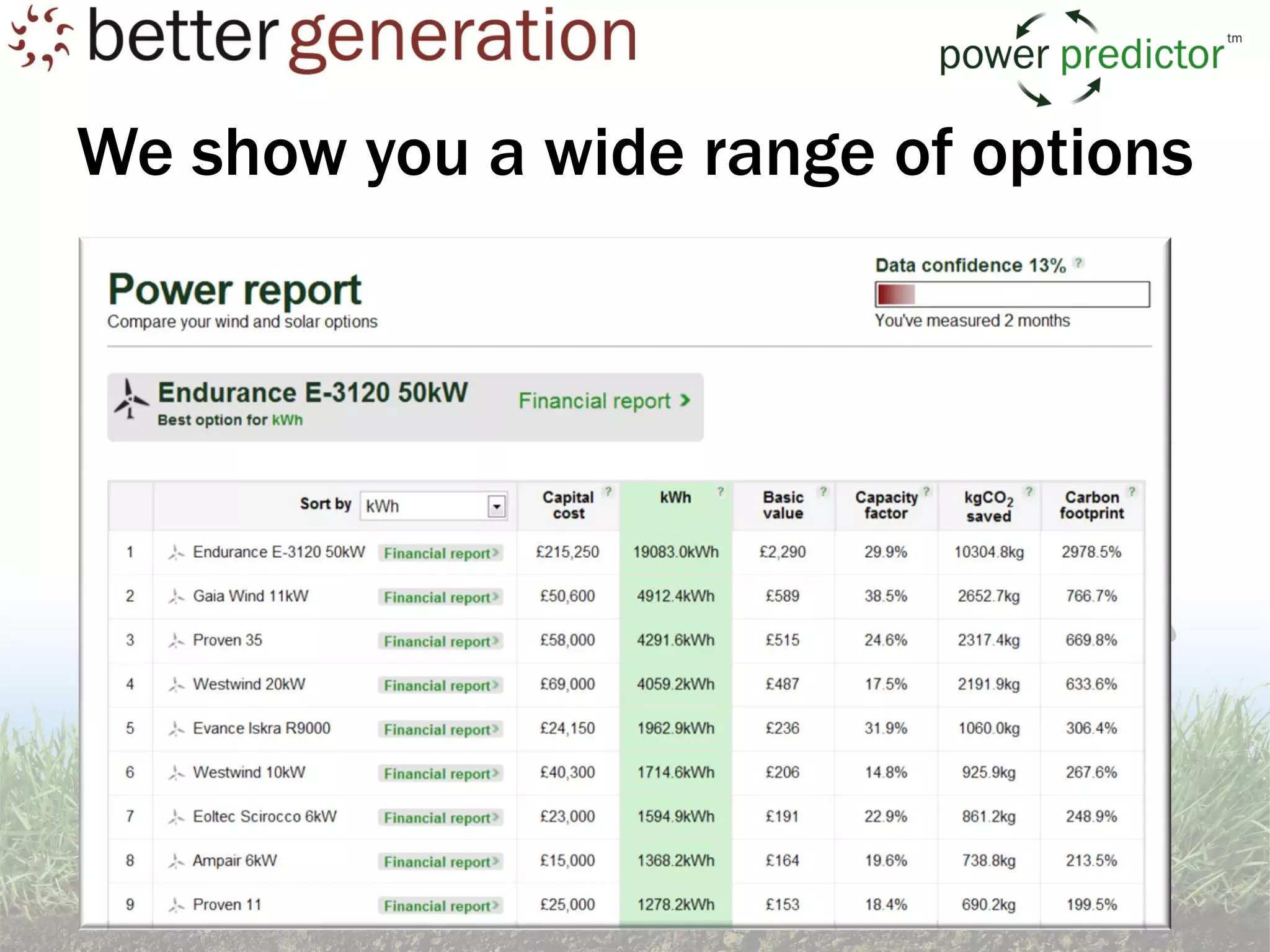The height and width of the screenshot is (952, 1270).
Task: Click the Gaia Wind 11kW turbine icon
Action: (x=176, y=597)
